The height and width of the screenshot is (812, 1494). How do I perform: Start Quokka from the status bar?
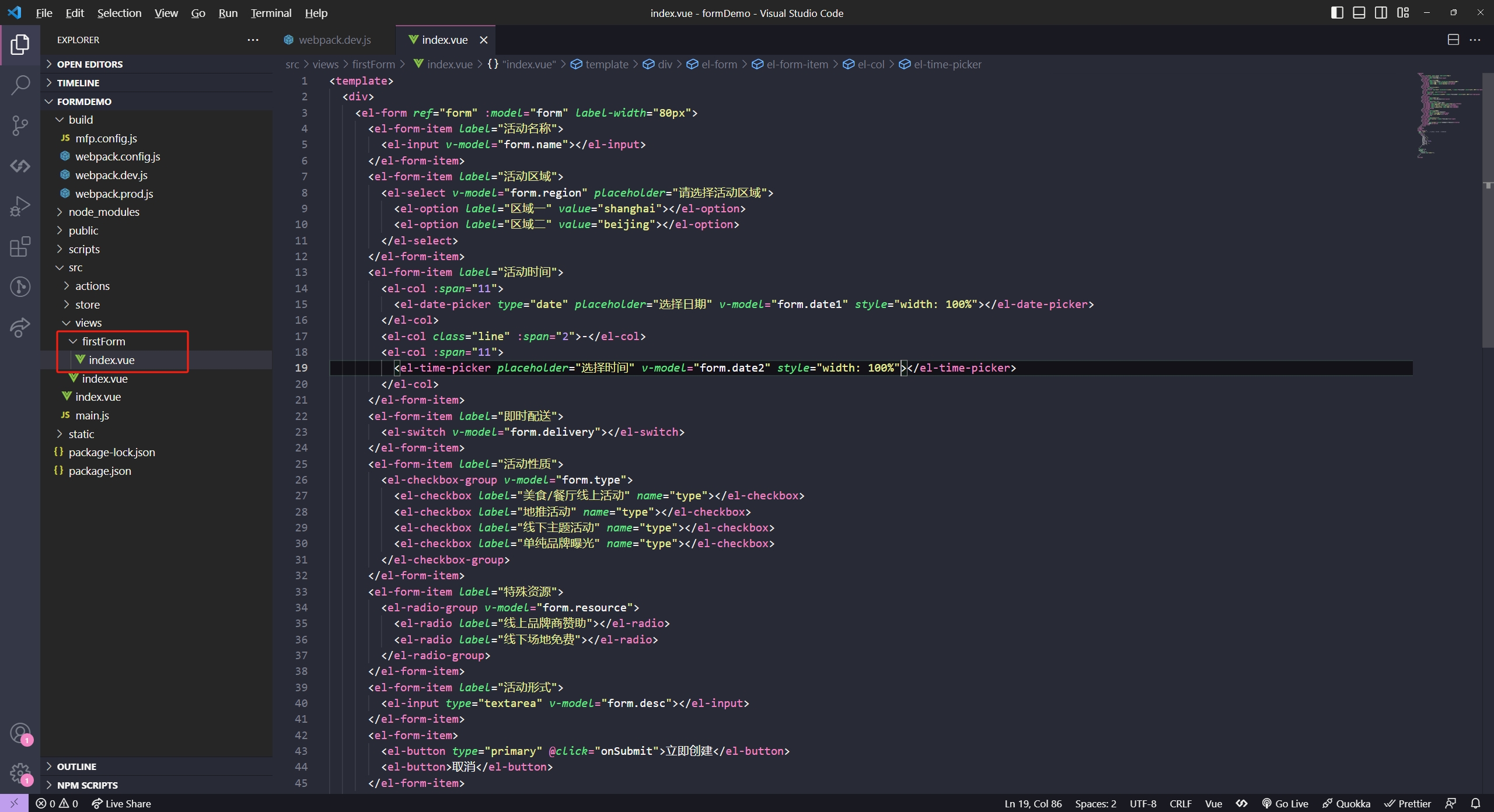(1346, 803)
